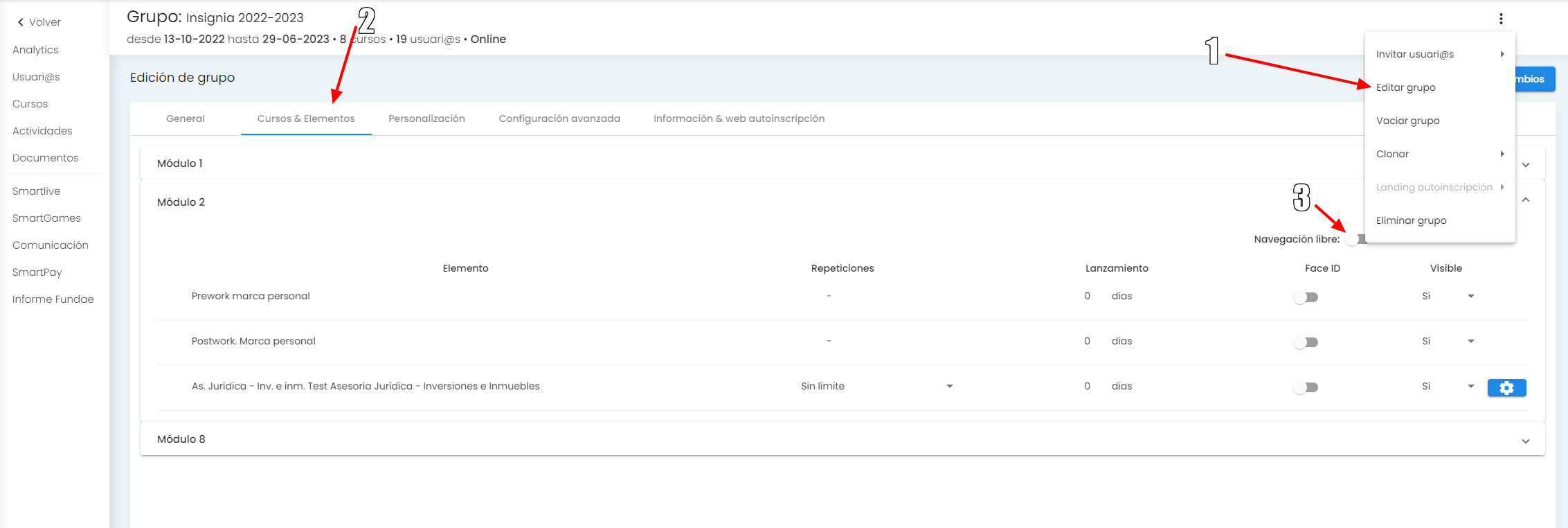This screenshot has height=528, width=1568.
Task: Click the three-dot options menu icon
Action: (1501, 19)
